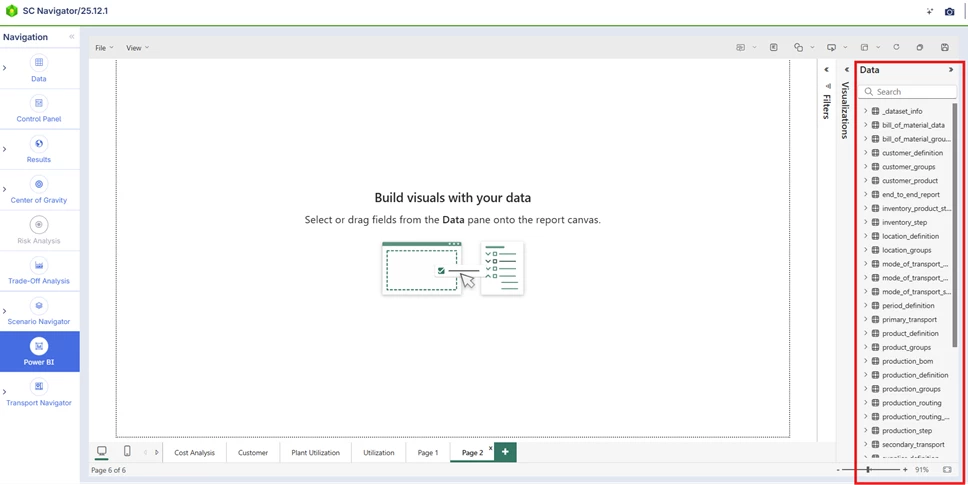Click the SC Navigator logo icon
968x485 pixels.
click(x=11, y=11)
